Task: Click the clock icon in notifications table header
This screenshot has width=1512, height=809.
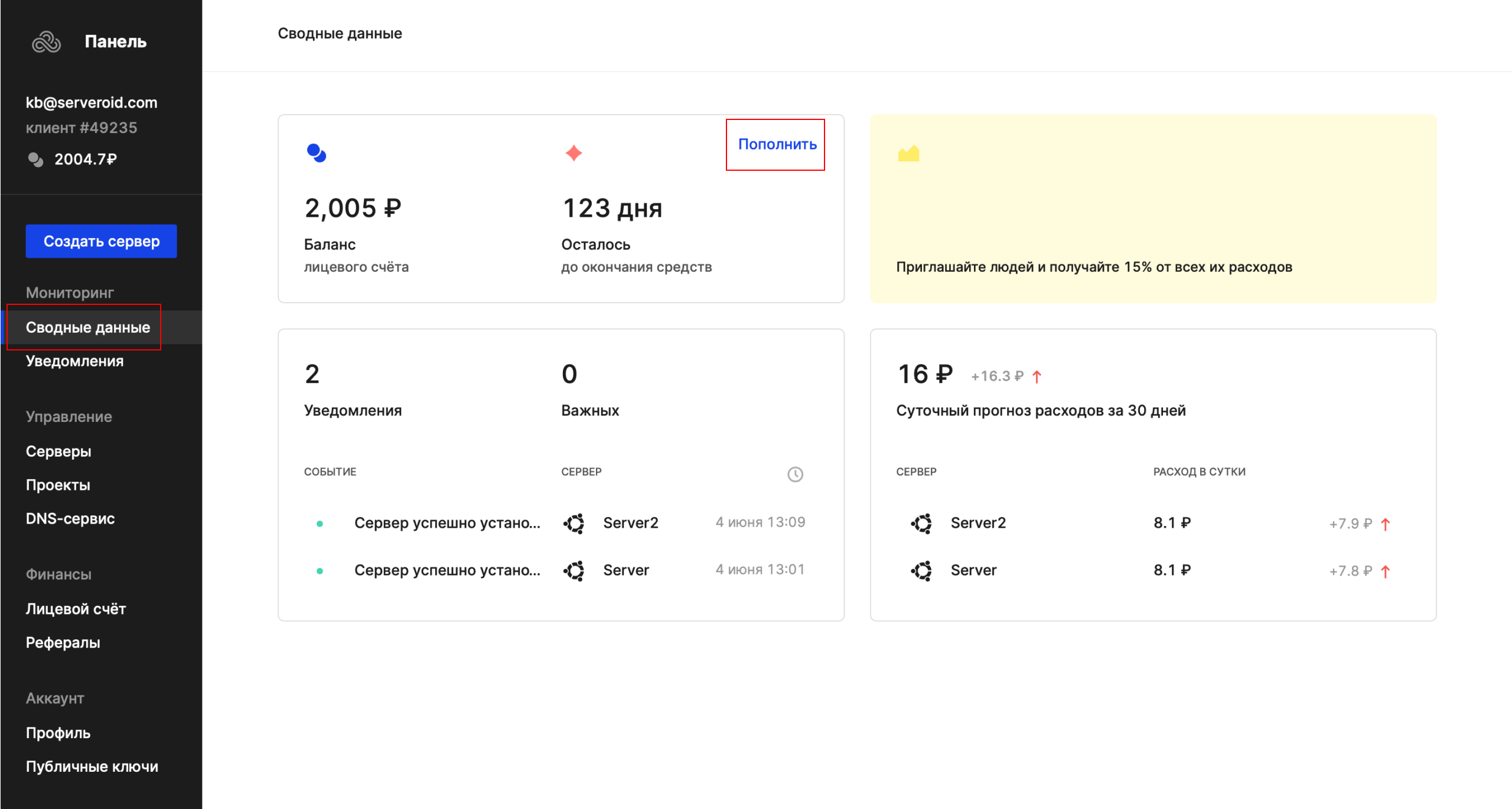Action: point(795,474)
